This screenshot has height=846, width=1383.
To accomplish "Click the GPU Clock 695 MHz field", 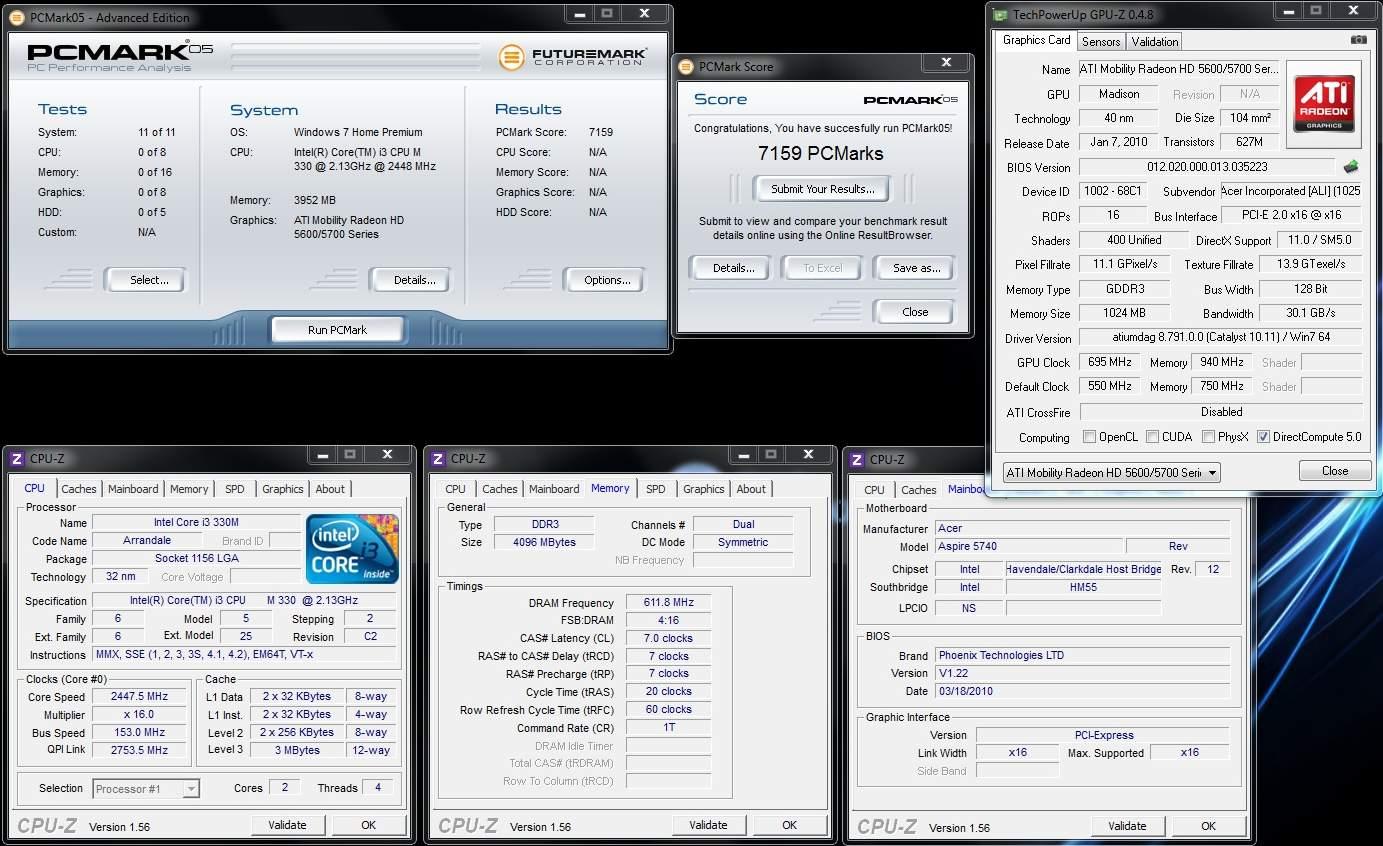I will pyautogui.click(x=1109, y=362).
